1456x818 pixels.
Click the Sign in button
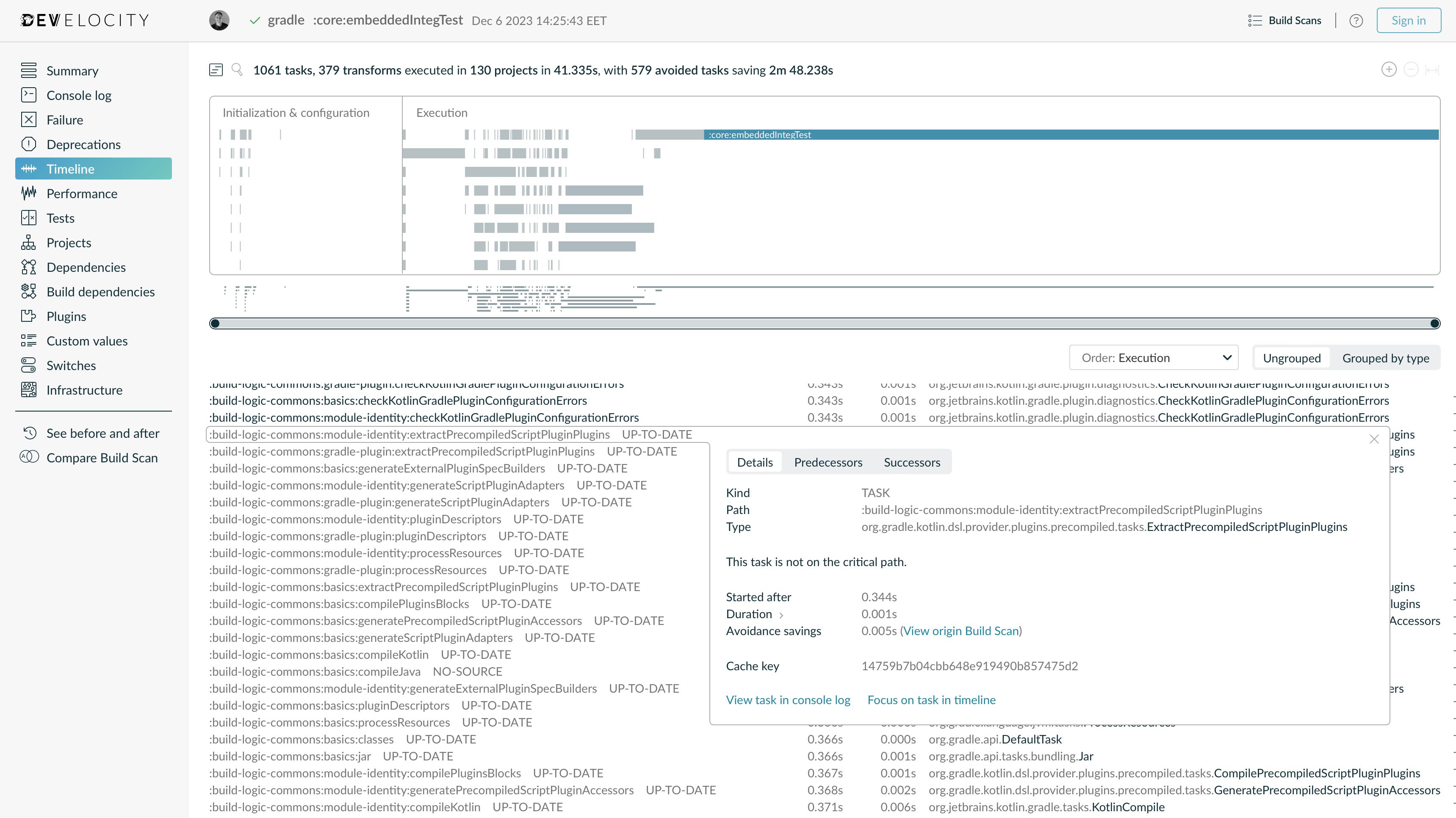pos(1409,20)
